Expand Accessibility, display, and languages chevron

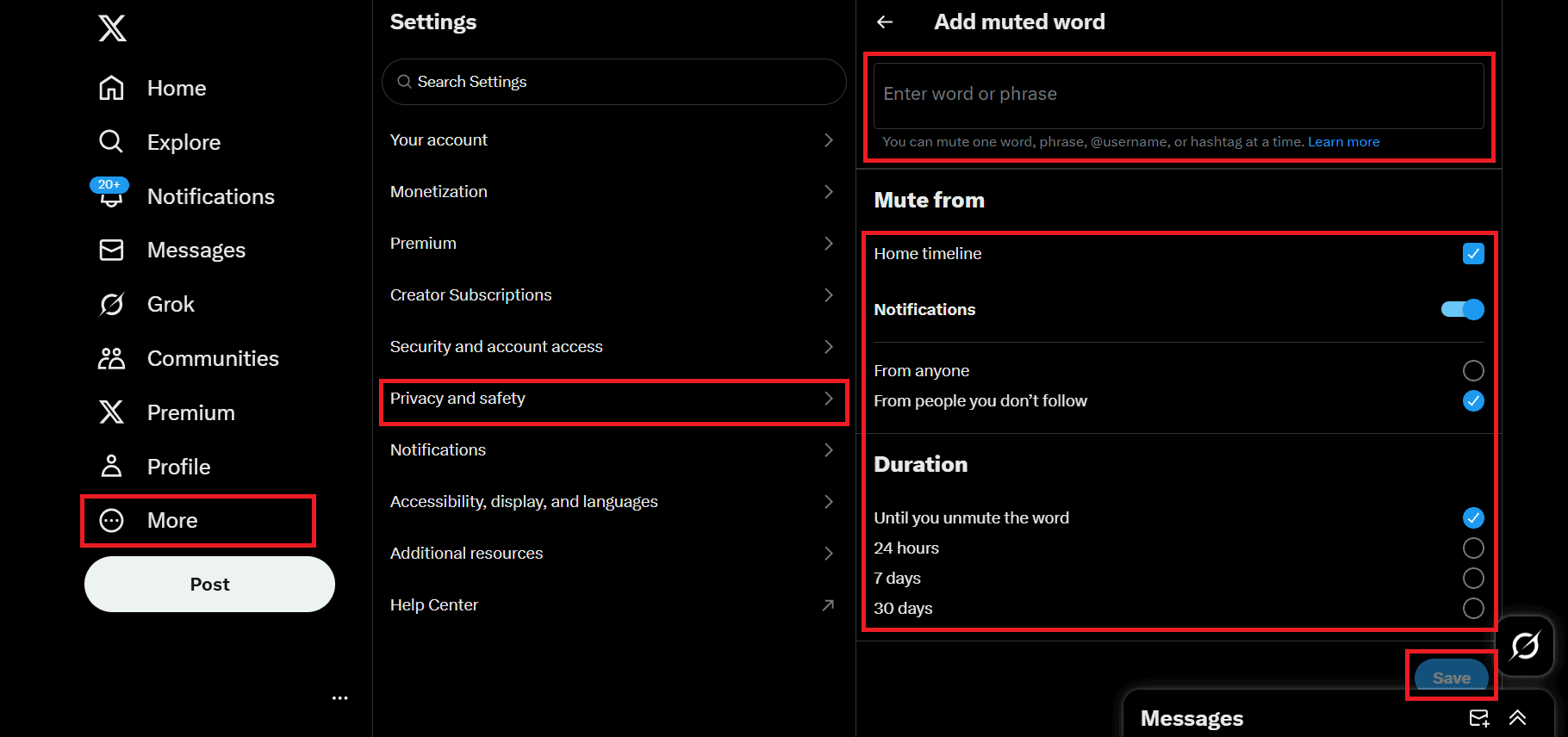[x=829, y=501]
